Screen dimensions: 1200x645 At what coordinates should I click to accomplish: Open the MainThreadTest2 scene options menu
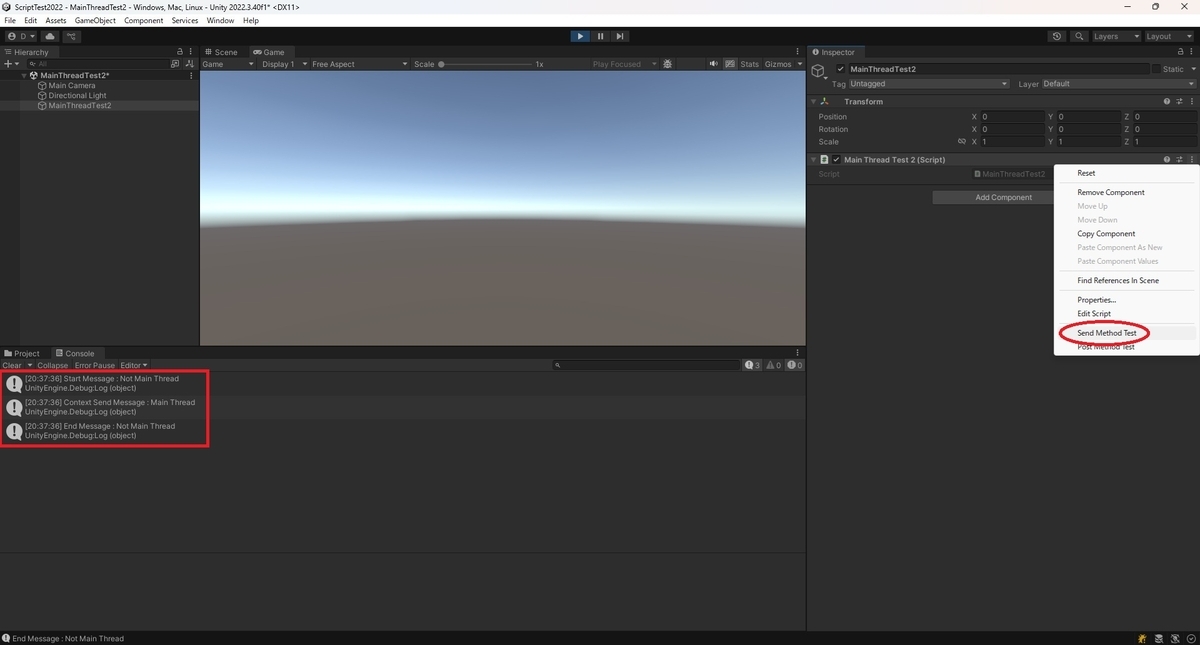(x=191, y=75)
